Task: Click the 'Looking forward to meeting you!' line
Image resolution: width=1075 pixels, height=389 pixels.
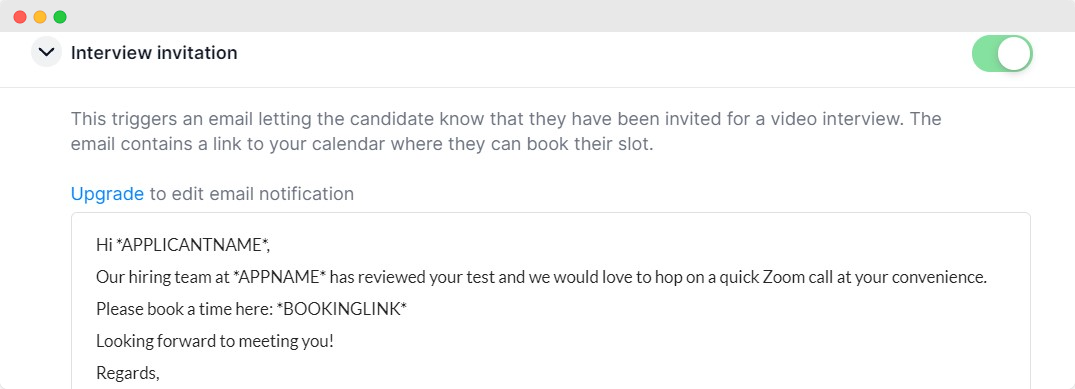Action: (x=215, y=341)
